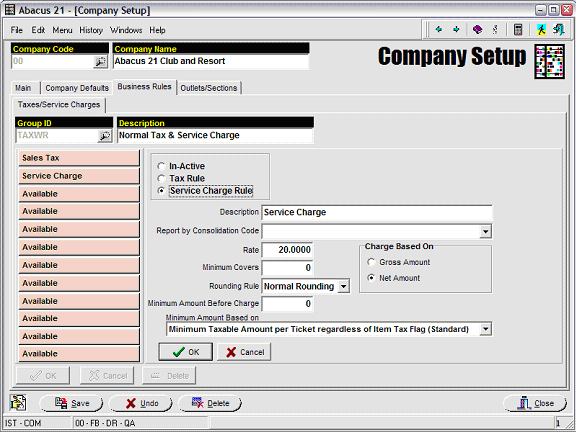Viewport: 576px width, 432px height.
Task: Click the running man toolbar icon
Action: pos(541,29)
